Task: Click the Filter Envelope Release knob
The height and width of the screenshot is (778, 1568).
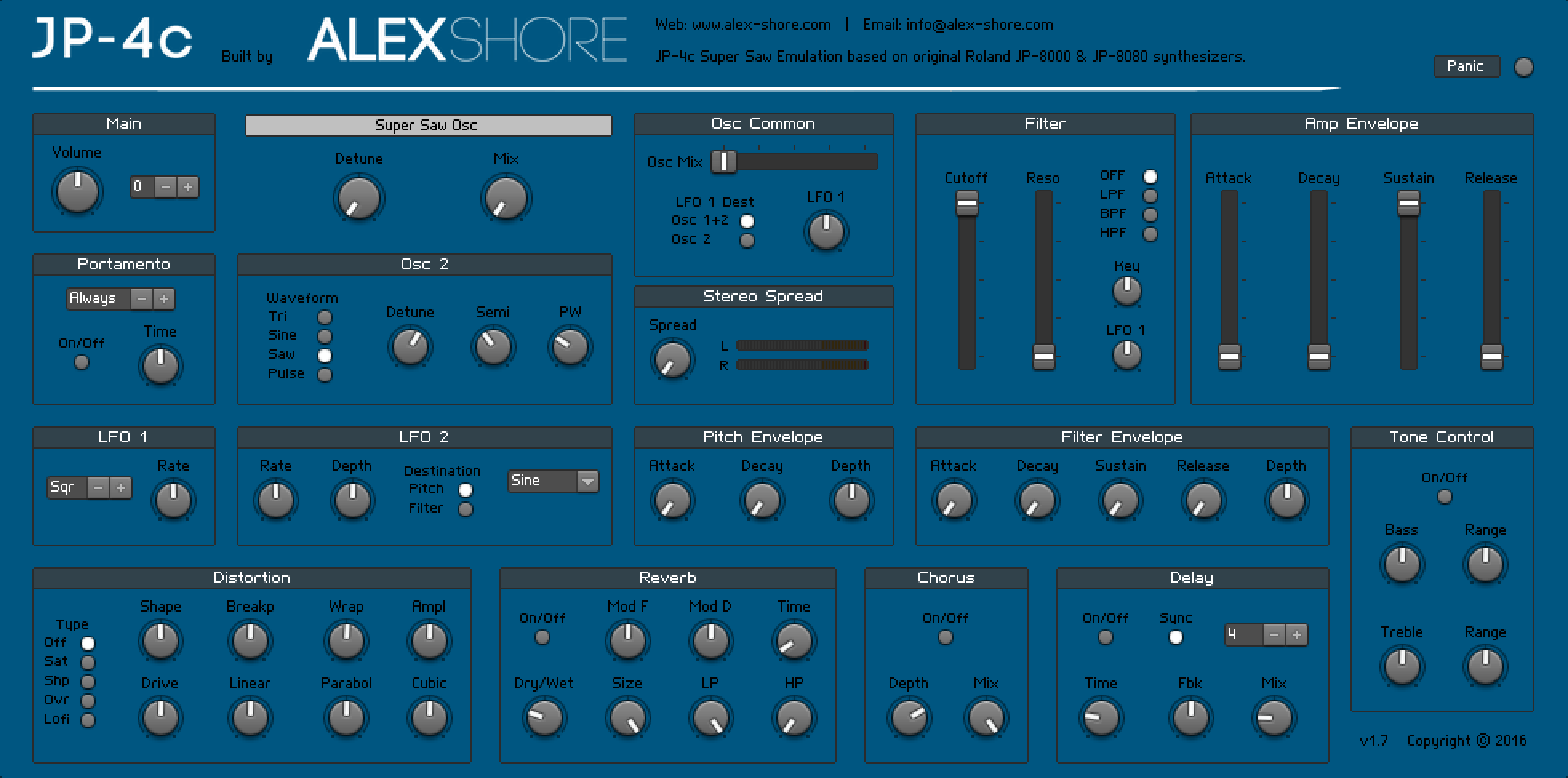Action: [1204, 500]
